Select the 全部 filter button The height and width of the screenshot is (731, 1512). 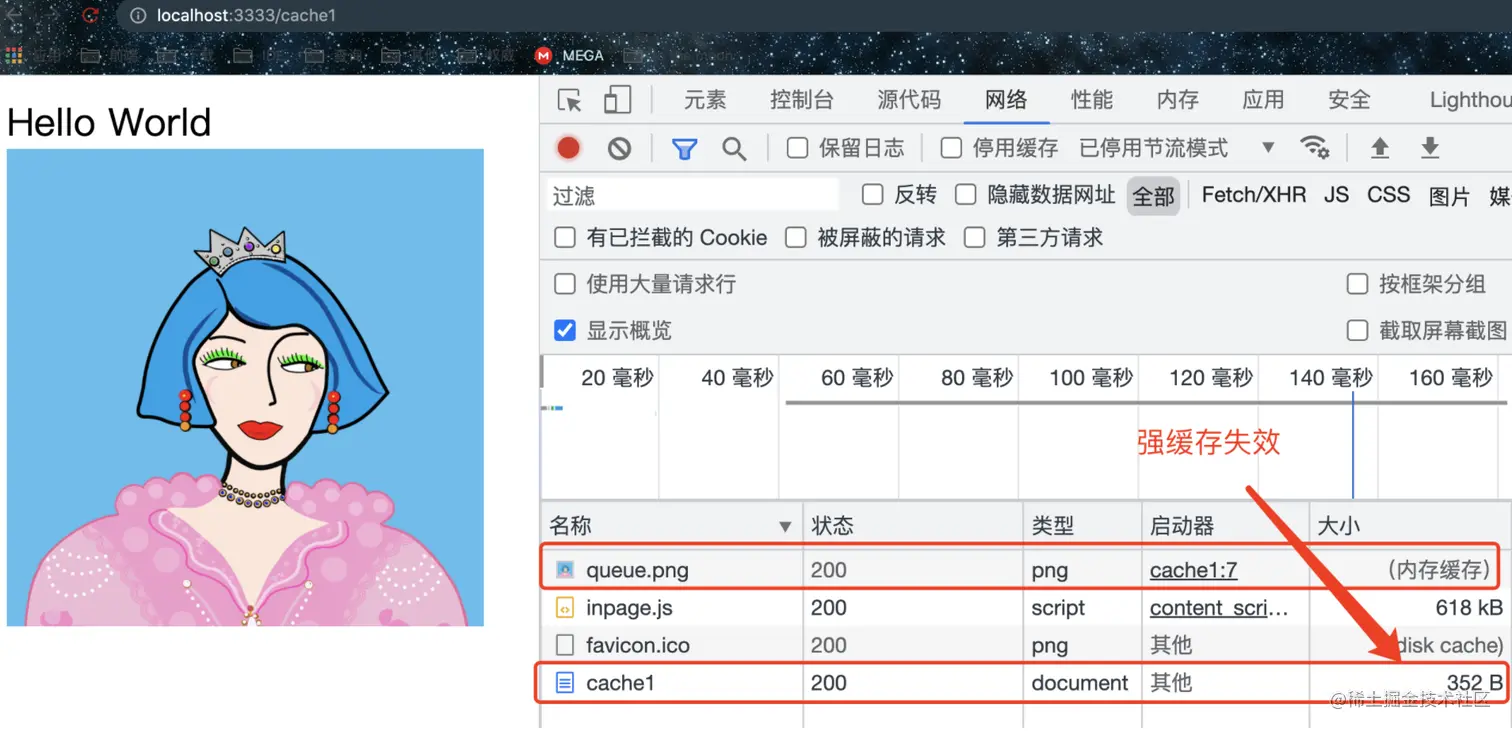[1153, 196]
